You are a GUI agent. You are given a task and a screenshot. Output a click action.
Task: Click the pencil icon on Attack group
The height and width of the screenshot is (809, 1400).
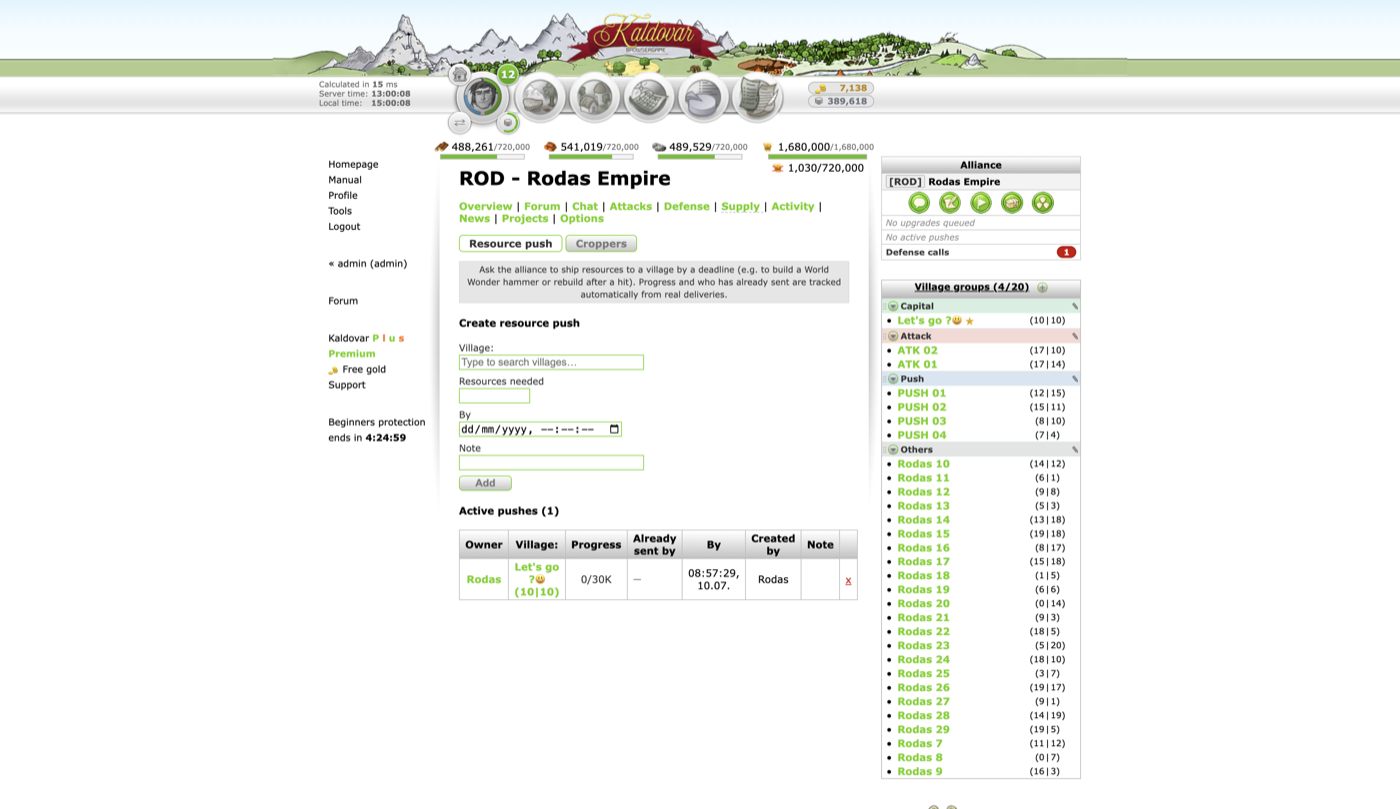(1075, 336)
